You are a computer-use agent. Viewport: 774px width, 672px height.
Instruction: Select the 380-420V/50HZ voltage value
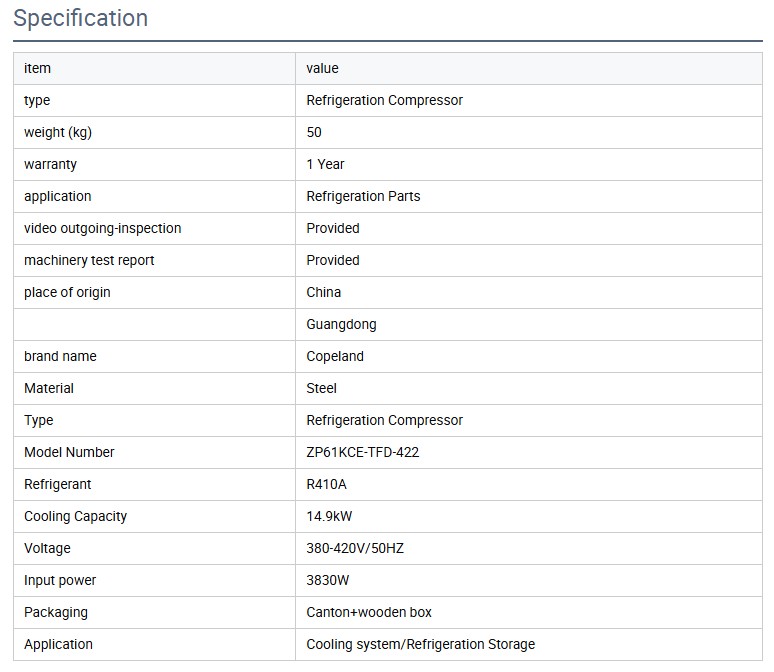(x=354, y=548)
